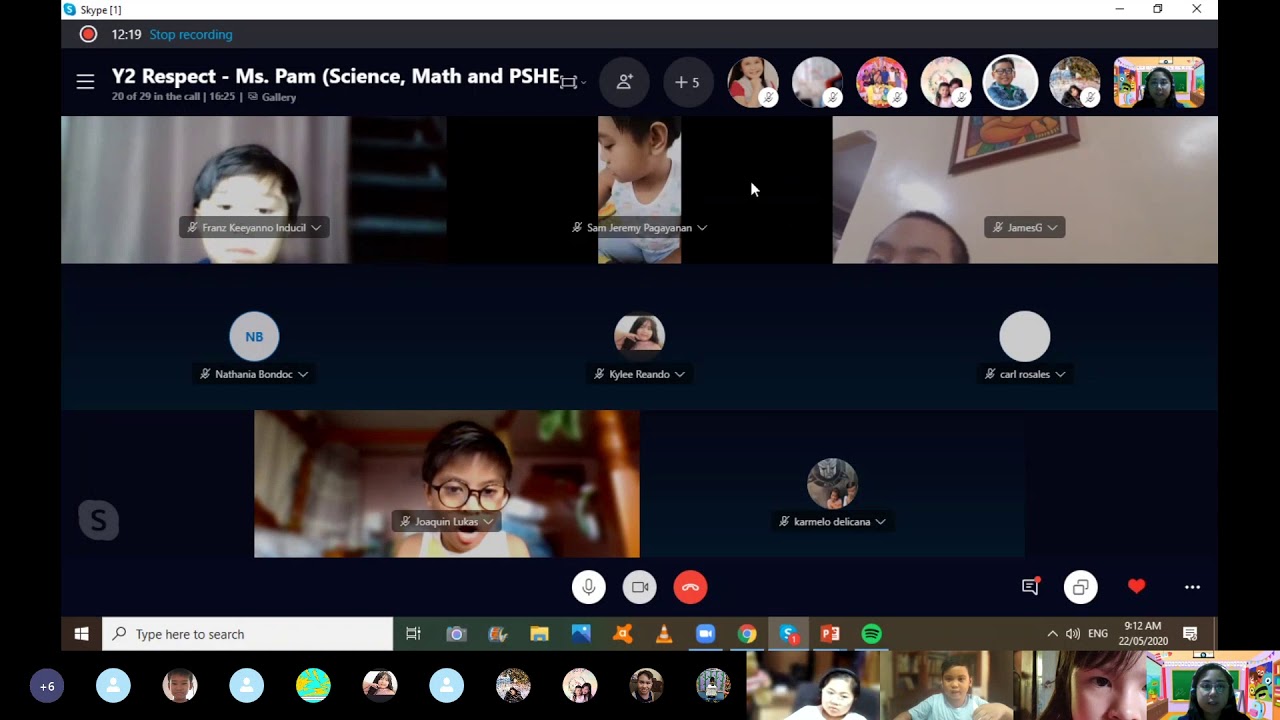Select top-bar avatar of woman in red
Viewport: 1280px width, 720px height.
[753, 82]
